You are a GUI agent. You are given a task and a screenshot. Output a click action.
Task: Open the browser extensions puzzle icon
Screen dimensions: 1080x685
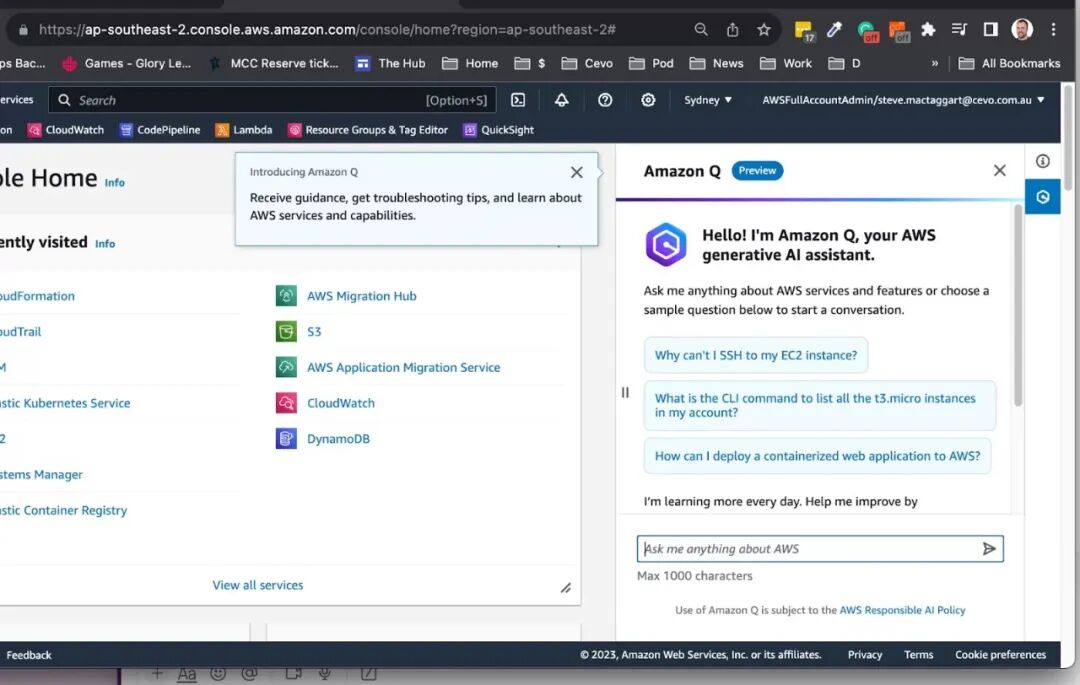(928, 30)
